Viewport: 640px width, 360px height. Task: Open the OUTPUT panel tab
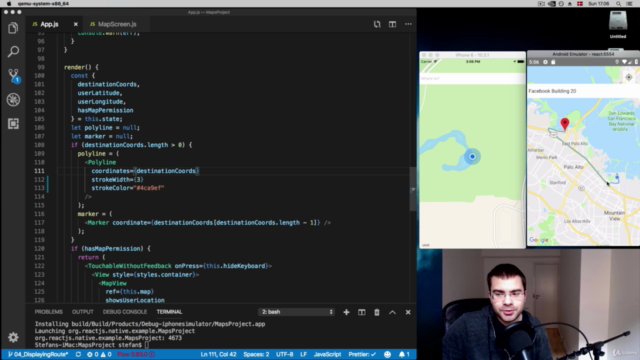pyautogui.click(x=83, y=312)
